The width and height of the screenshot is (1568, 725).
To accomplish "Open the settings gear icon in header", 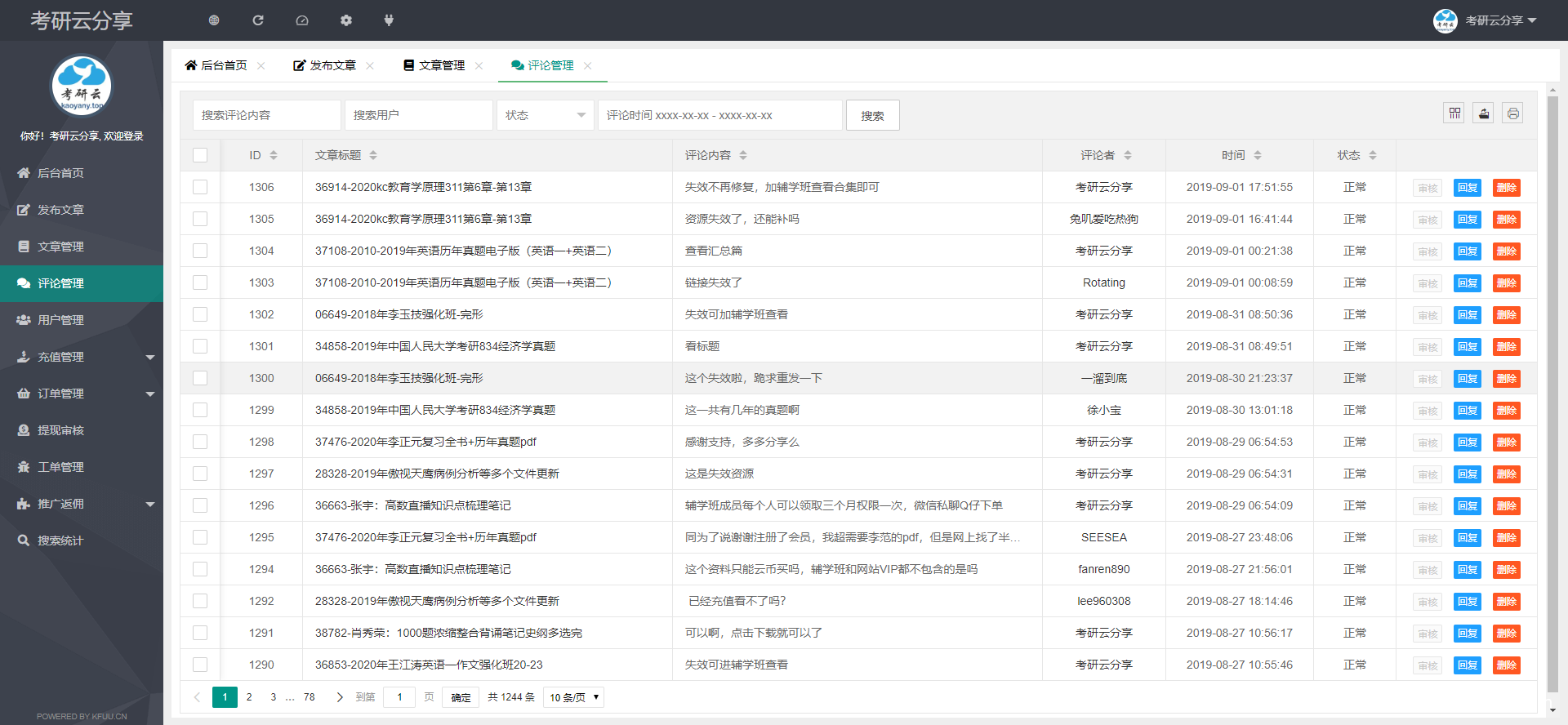I will pos(346,20).
